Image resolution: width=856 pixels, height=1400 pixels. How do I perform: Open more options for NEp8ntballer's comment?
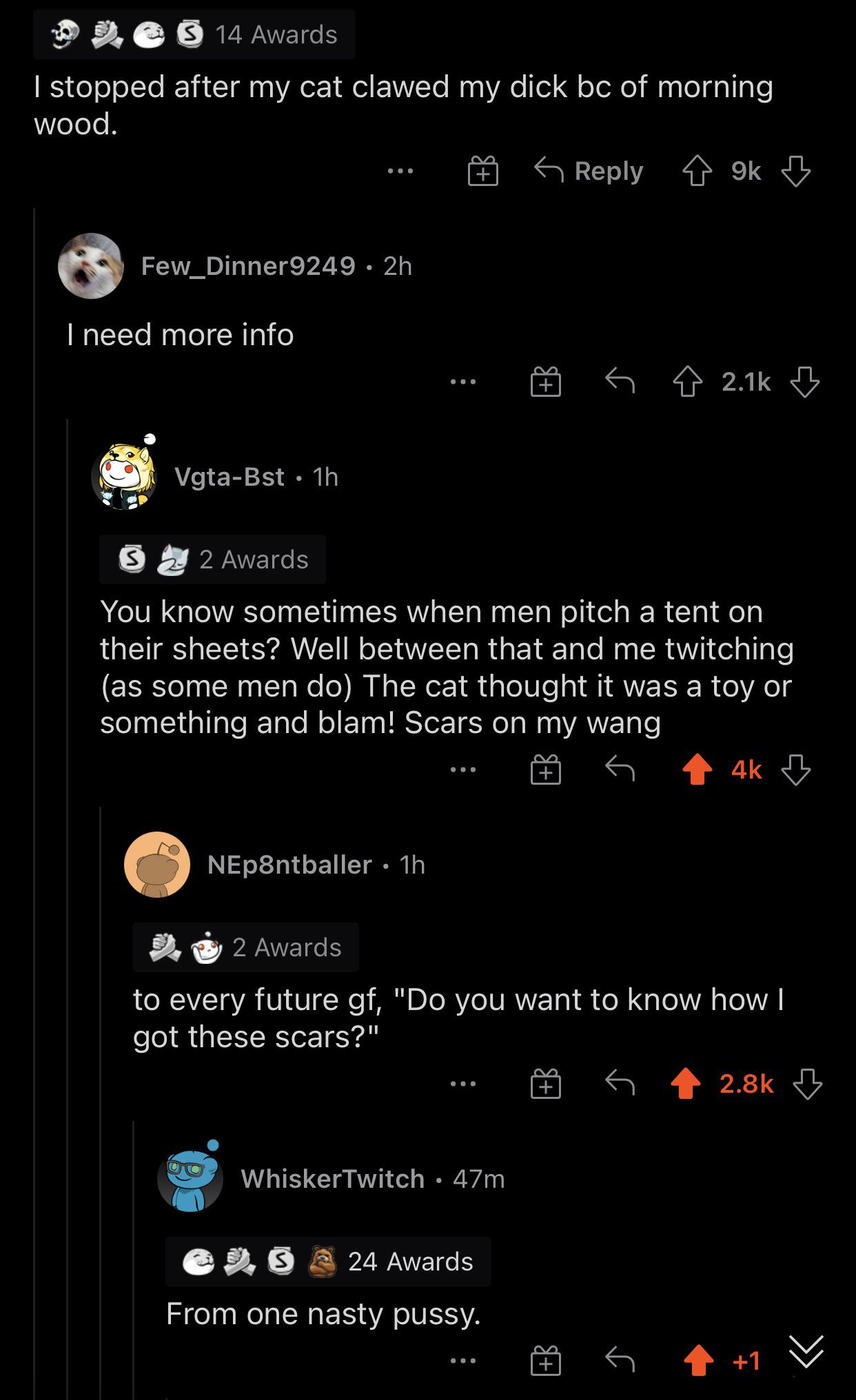point(462,1084)
